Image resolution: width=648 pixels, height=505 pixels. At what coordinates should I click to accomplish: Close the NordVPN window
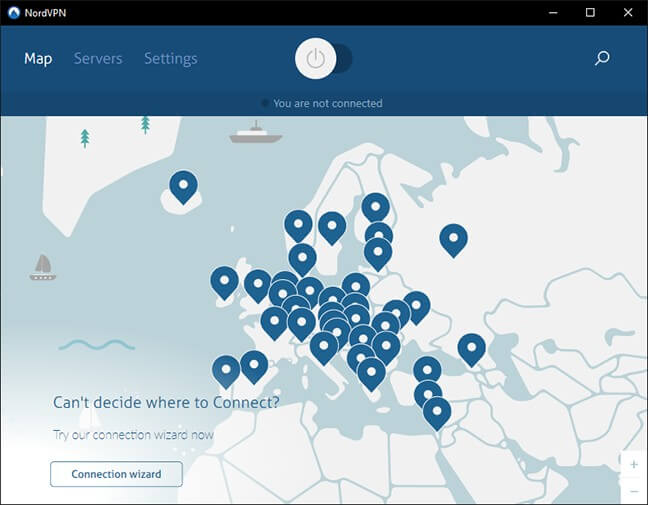(628, 13)
